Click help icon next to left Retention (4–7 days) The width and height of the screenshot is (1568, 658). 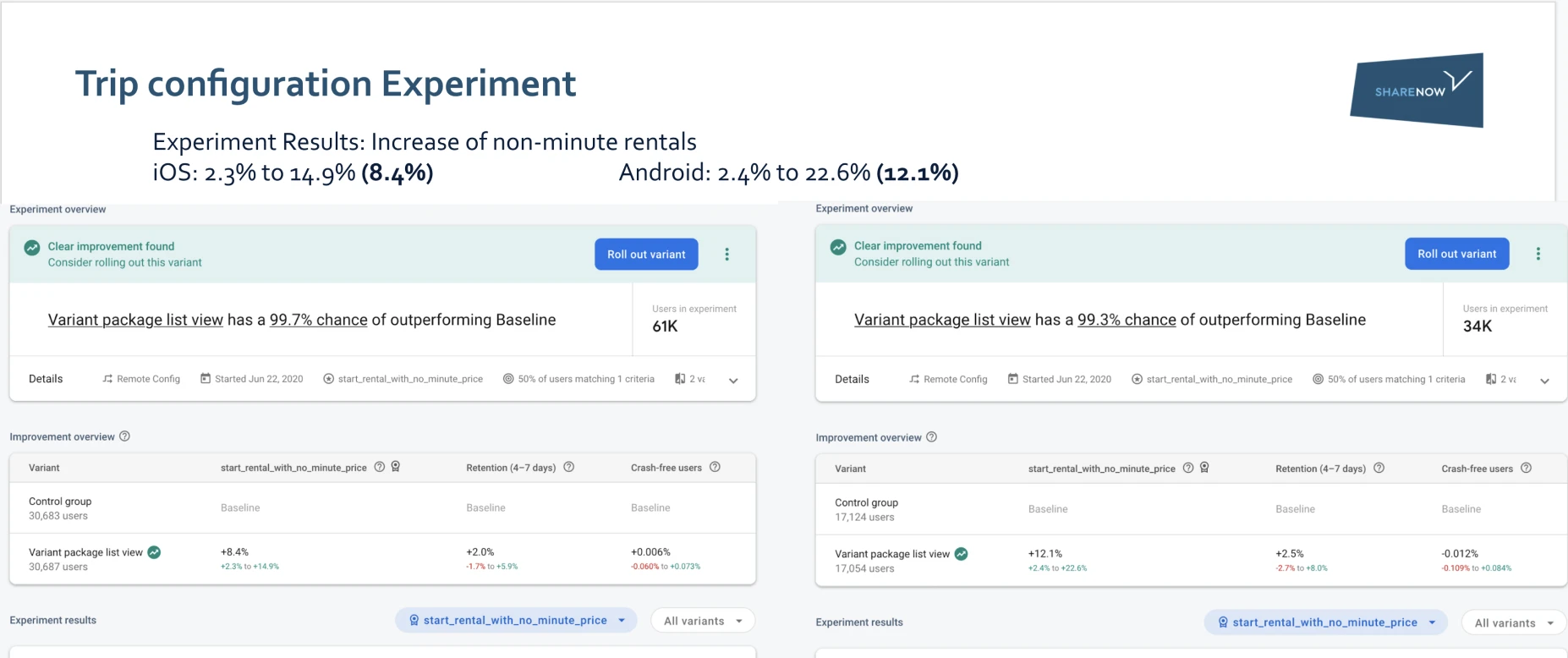pos(569,467)
